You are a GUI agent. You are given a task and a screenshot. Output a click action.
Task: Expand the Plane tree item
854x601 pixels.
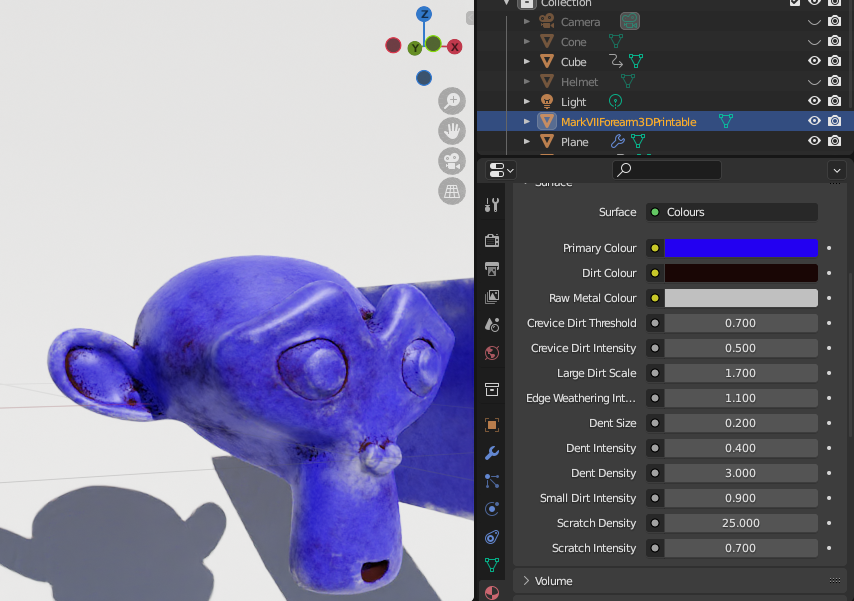click(527, 142)
